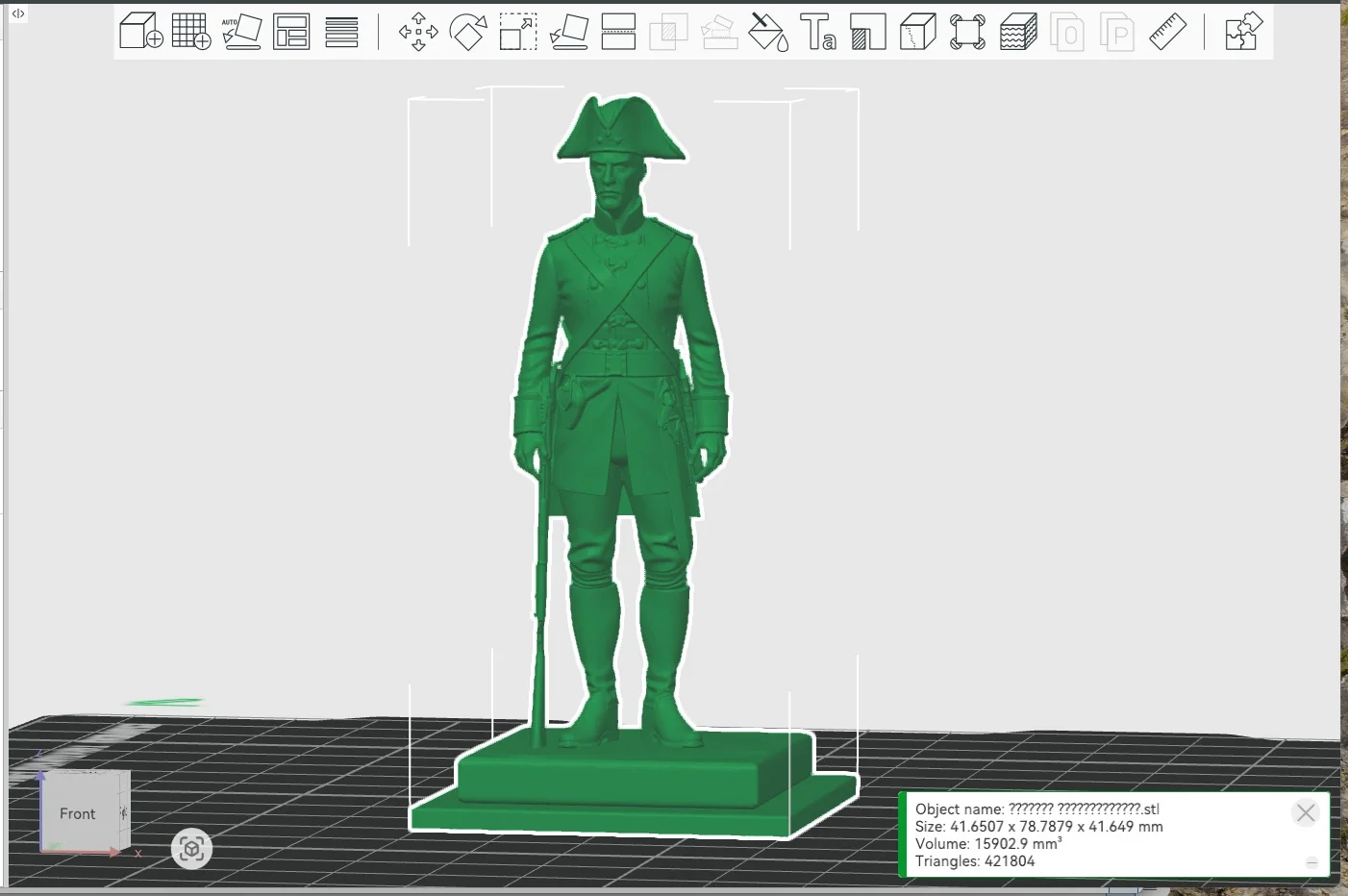Click the greyed support painting icon
The image size is (1348, 896).
[x=718, y=32]
